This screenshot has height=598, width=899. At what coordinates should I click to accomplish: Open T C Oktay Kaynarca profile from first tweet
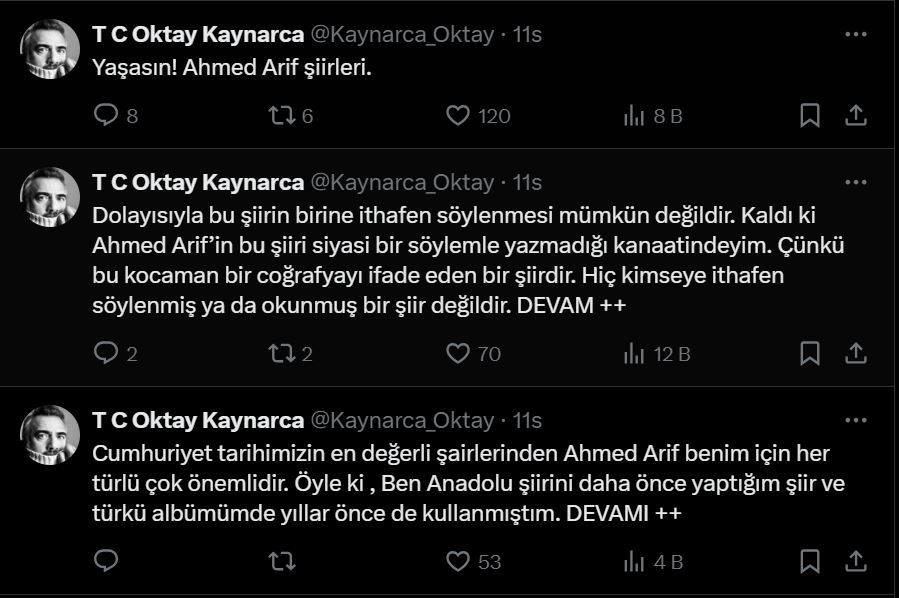[198, 34]
